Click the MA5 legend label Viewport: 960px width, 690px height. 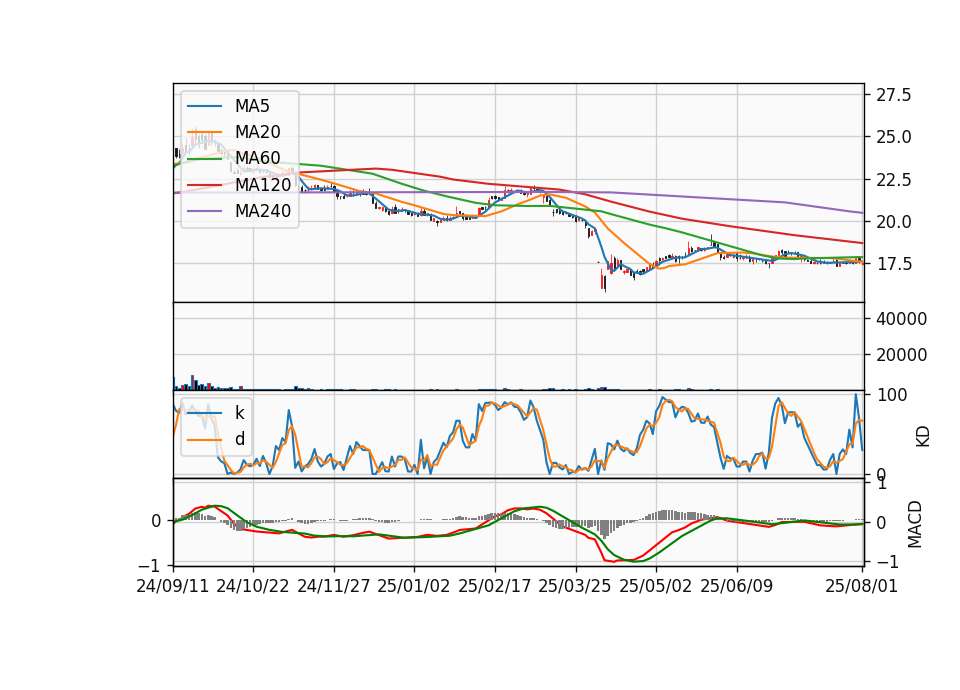[x=252, y=106]
